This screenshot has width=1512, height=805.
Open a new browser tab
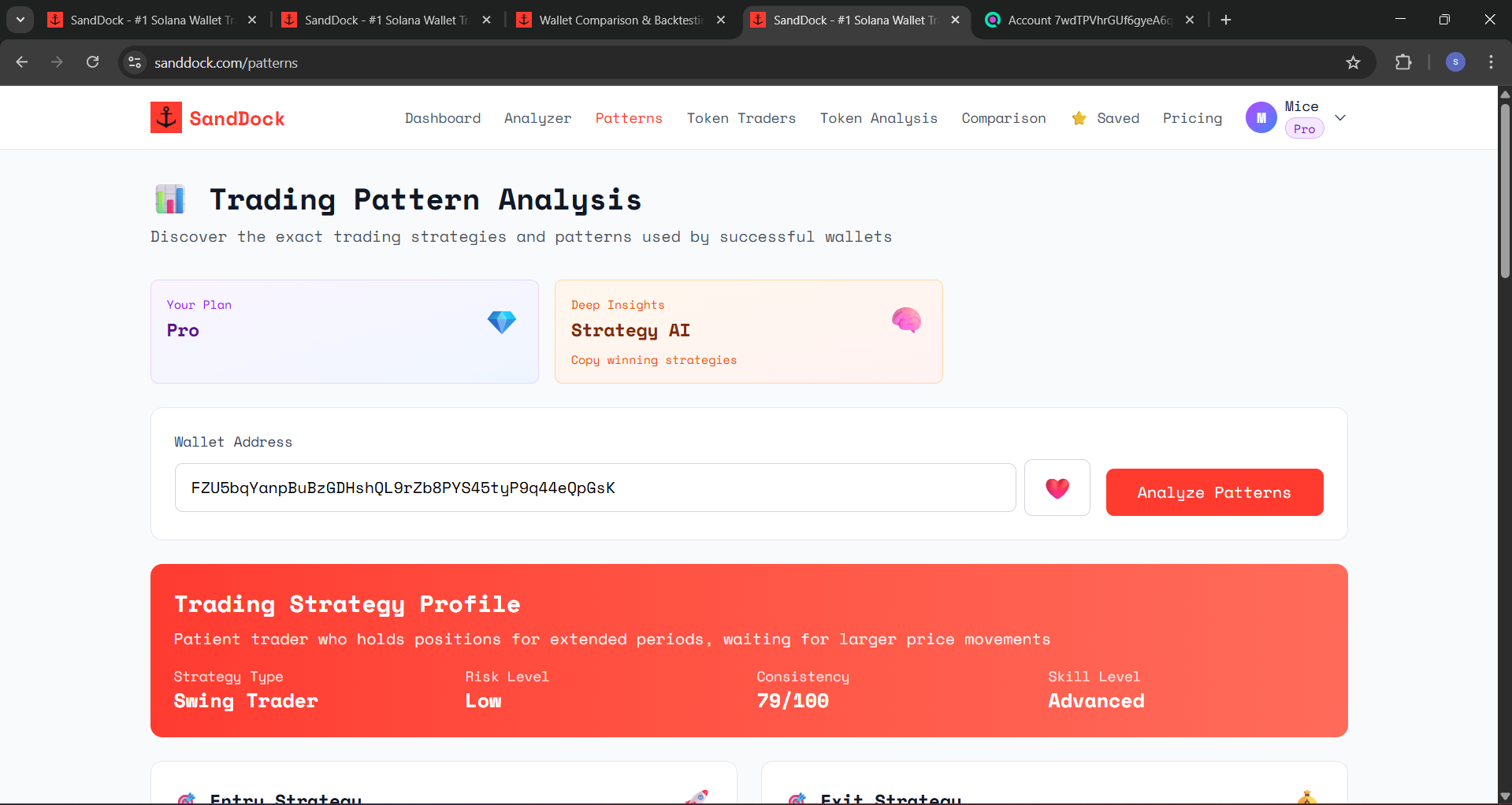[1226, 20]
